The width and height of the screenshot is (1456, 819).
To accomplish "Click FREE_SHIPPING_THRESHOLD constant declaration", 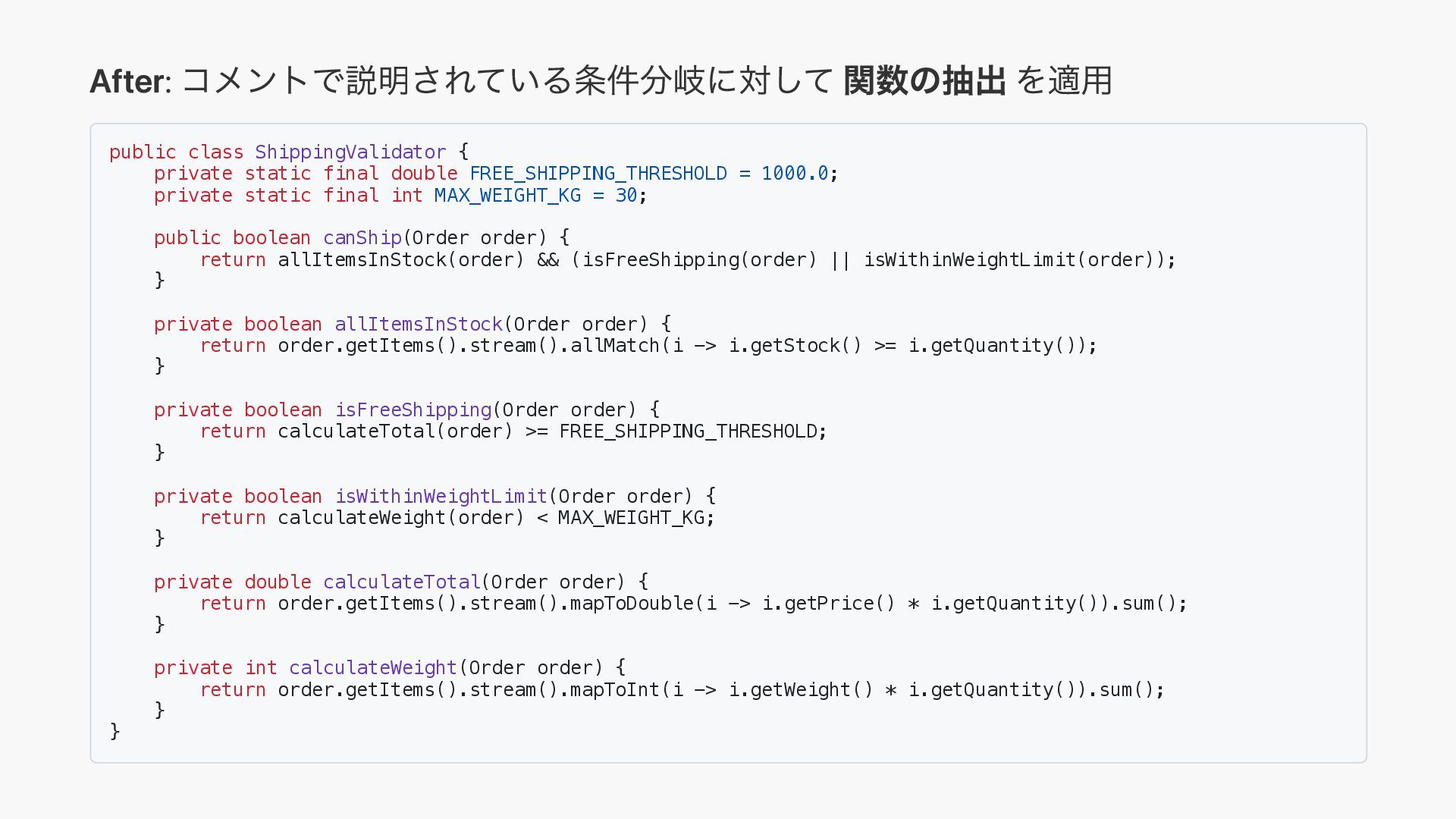I will 598,174.
